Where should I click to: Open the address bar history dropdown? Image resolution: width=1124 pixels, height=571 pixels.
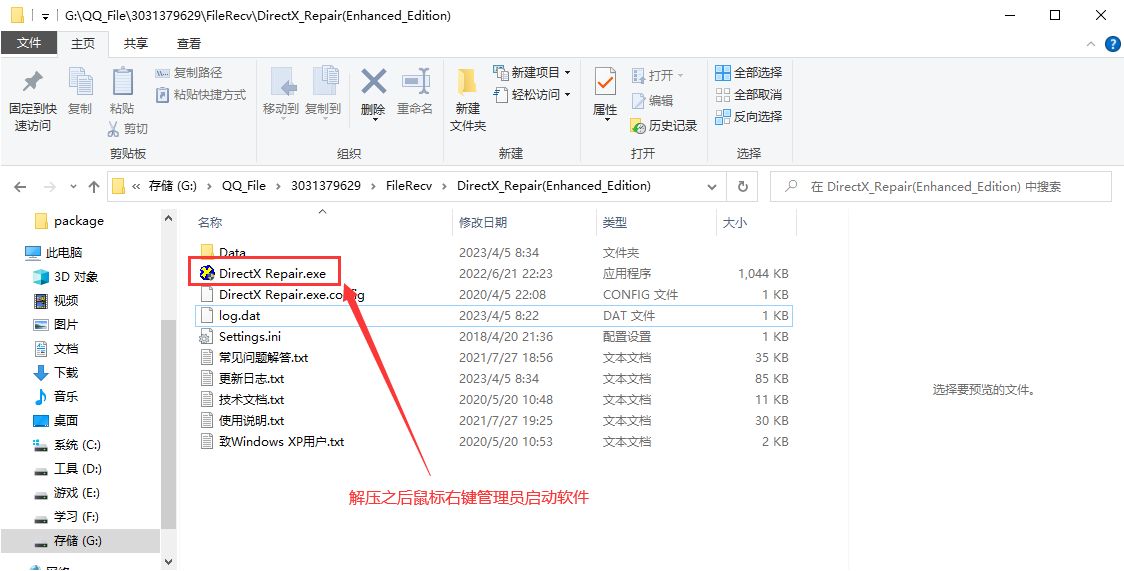712,186
